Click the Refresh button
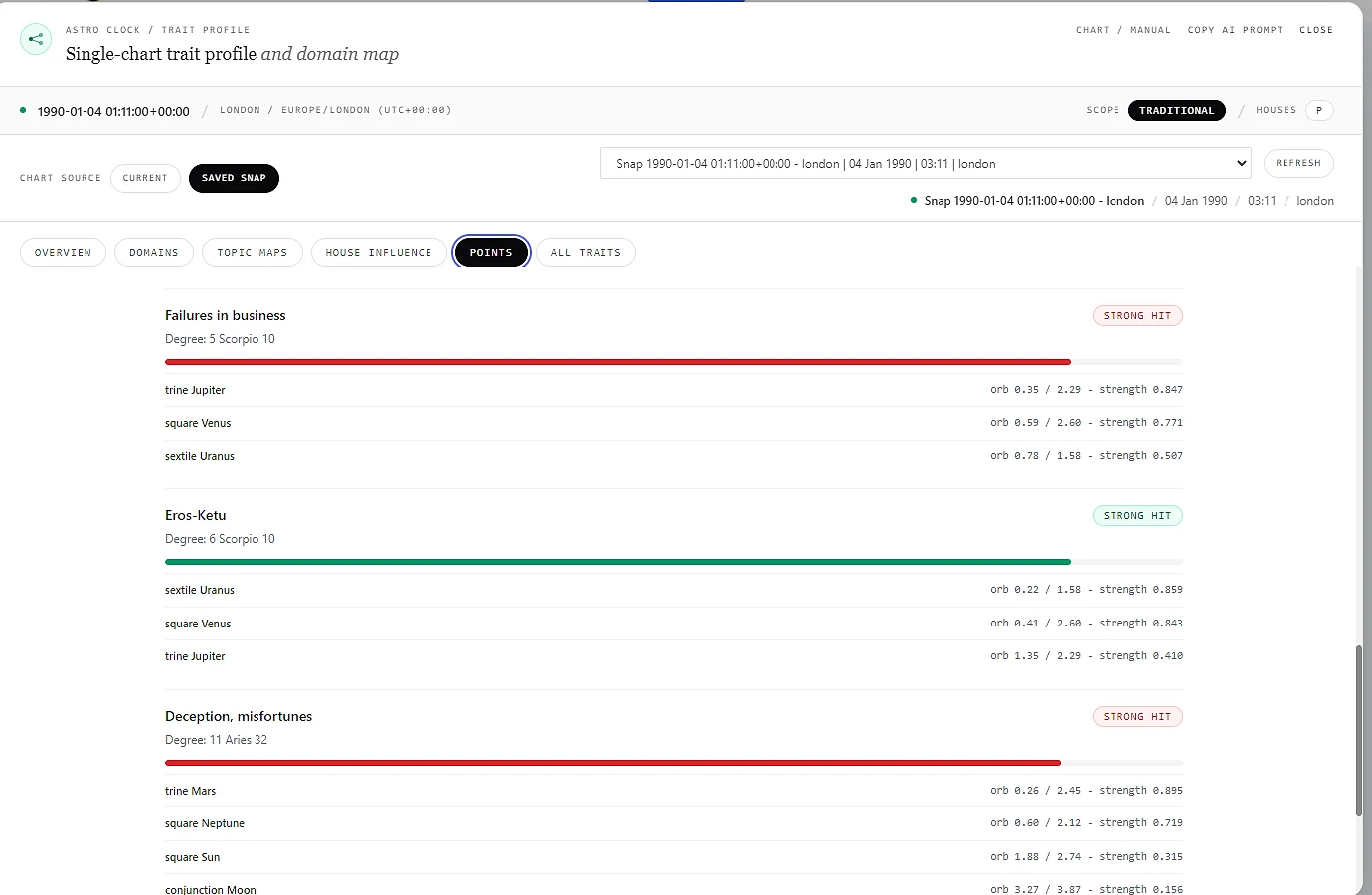 click(x=1298, y=163)
